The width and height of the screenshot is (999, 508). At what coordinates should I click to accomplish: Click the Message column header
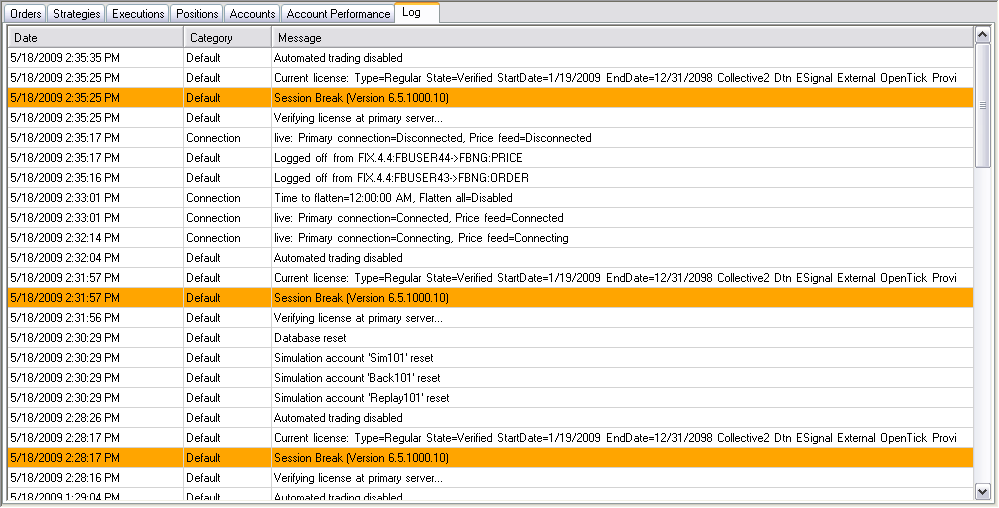(x=620, y=38)
